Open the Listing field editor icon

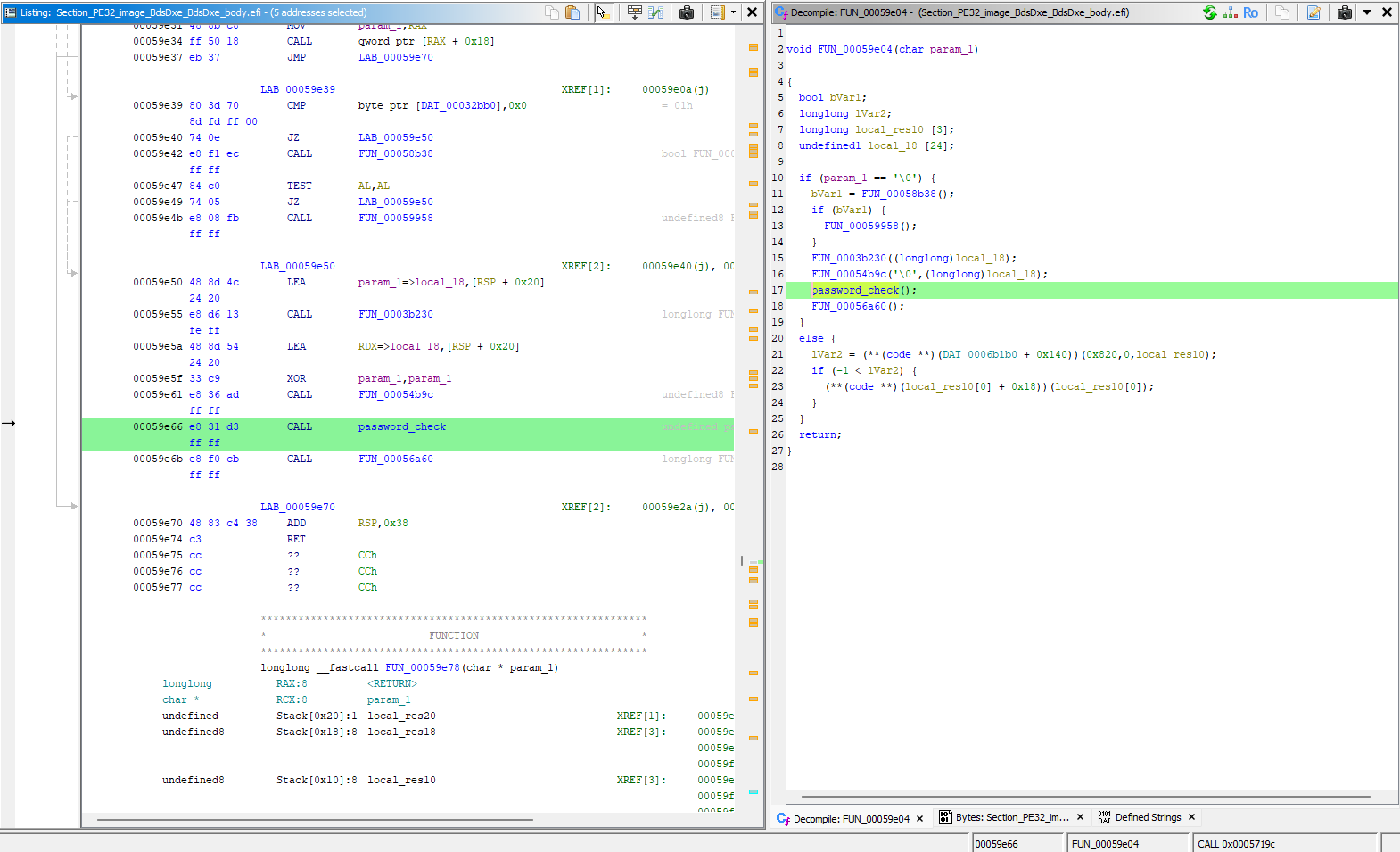[x=635, y=12]
